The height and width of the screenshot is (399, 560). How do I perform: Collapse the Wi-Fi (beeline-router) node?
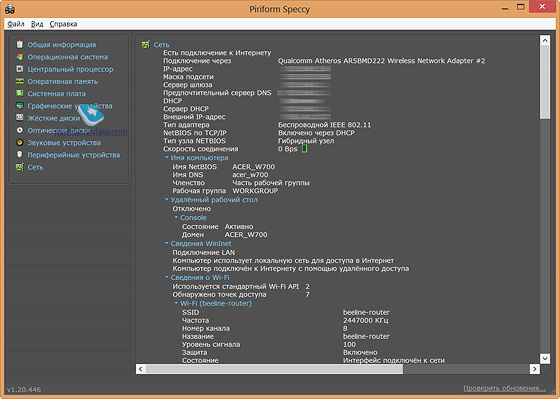176,303
